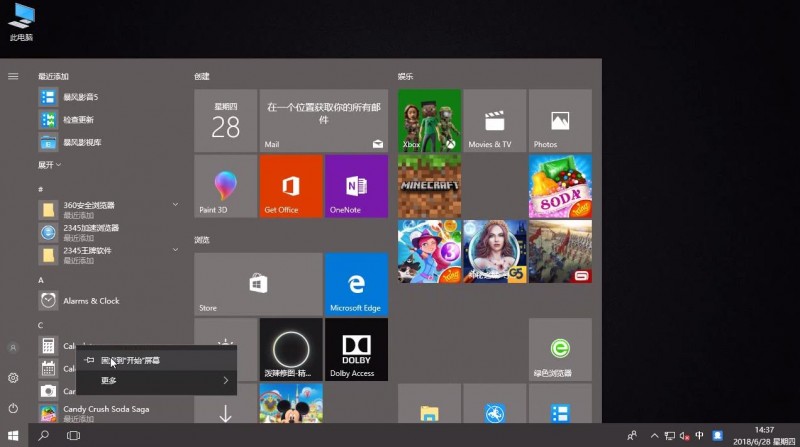Launch the Minecraft tile
This screenshot has height=447, width=800.
point(429,186)
